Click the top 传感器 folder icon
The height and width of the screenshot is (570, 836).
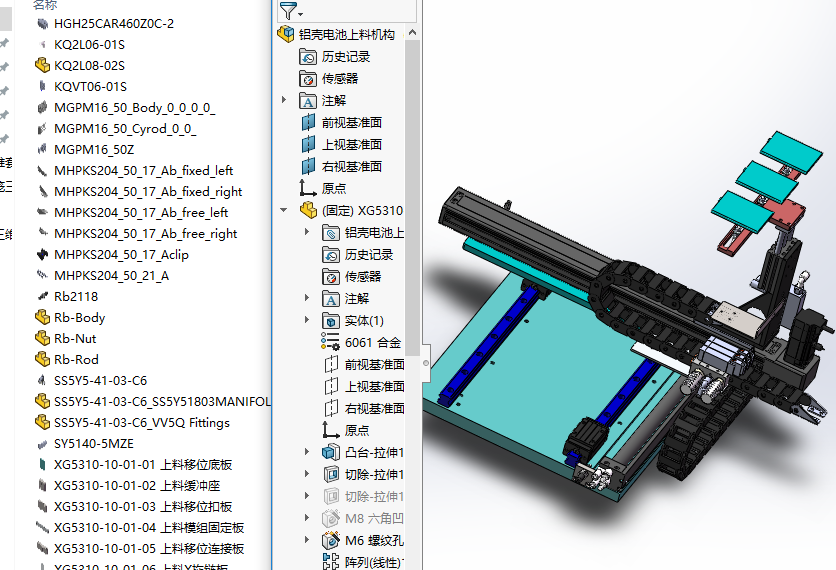tap(308, 79)
